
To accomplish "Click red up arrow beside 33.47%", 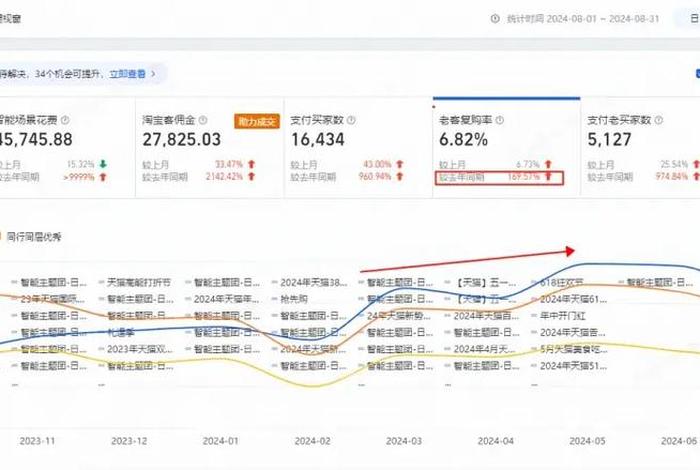I will click(x=251, y=164).
